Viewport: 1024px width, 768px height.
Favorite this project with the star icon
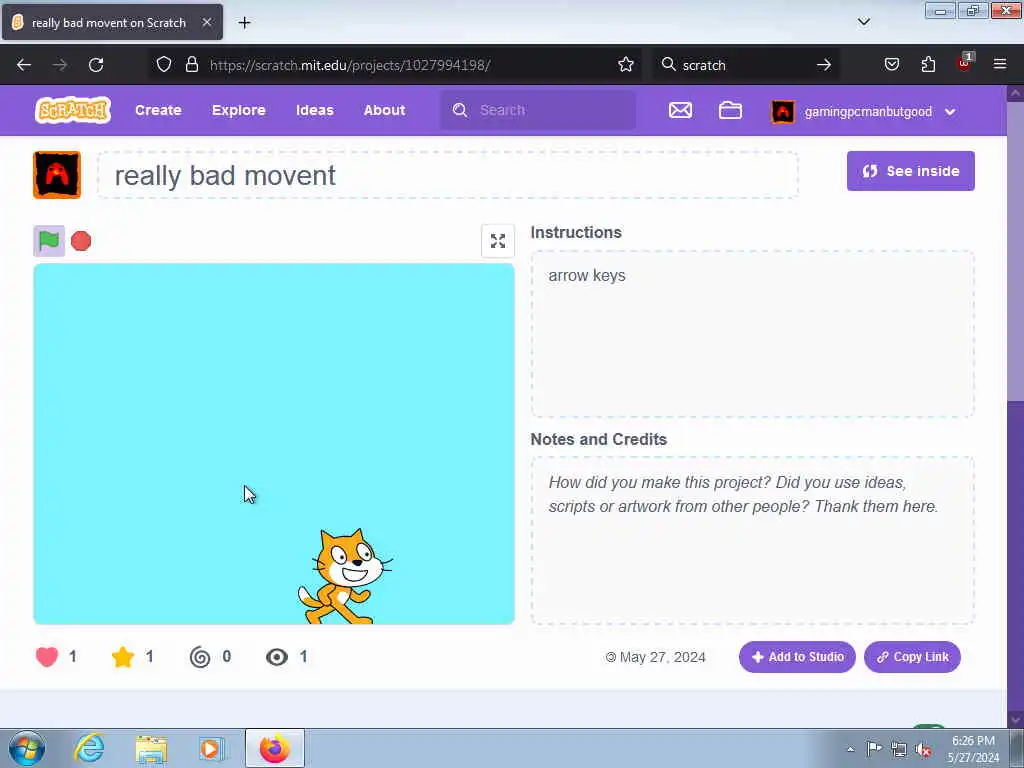(123, 656)
